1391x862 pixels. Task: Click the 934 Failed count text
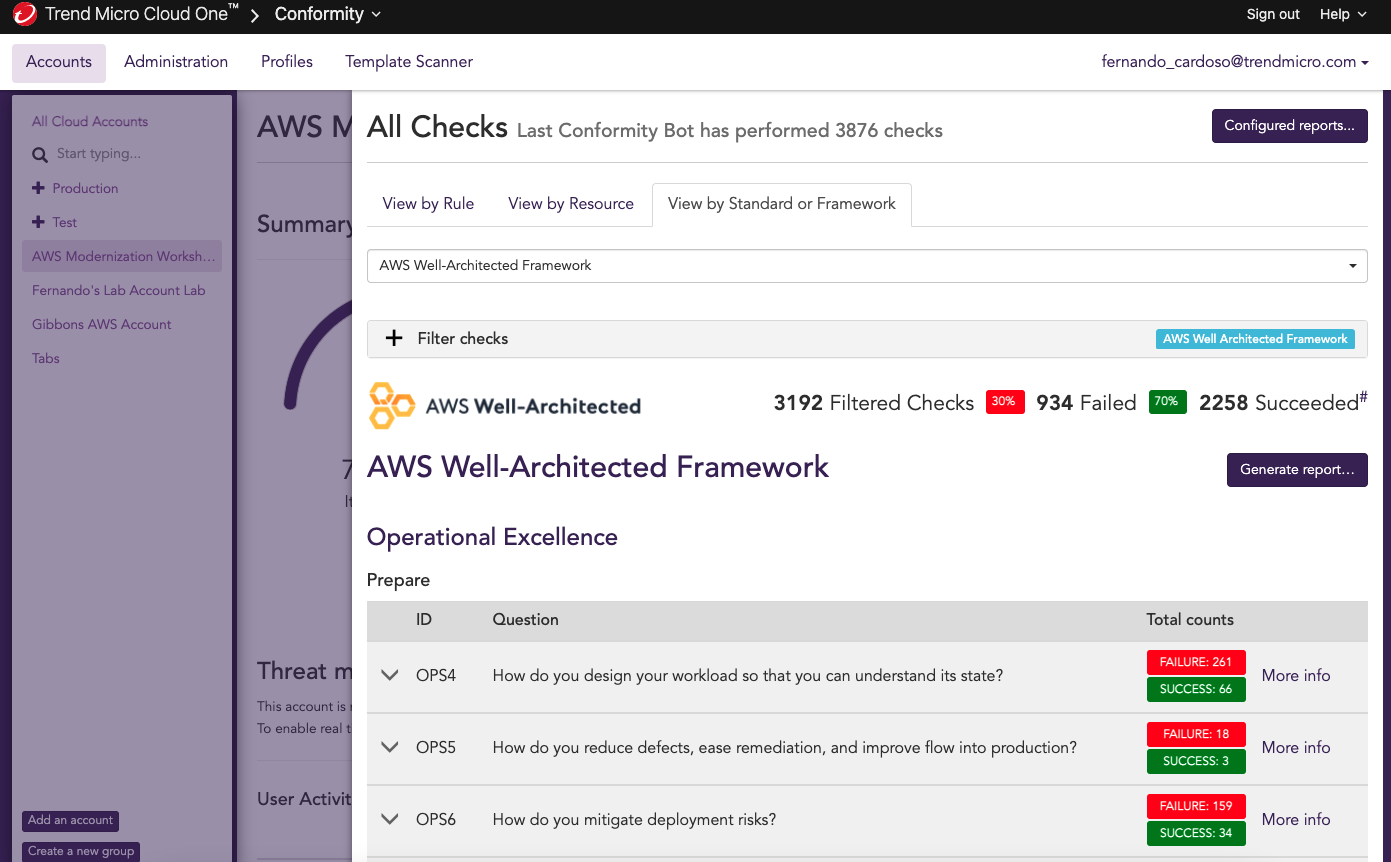1086,403
